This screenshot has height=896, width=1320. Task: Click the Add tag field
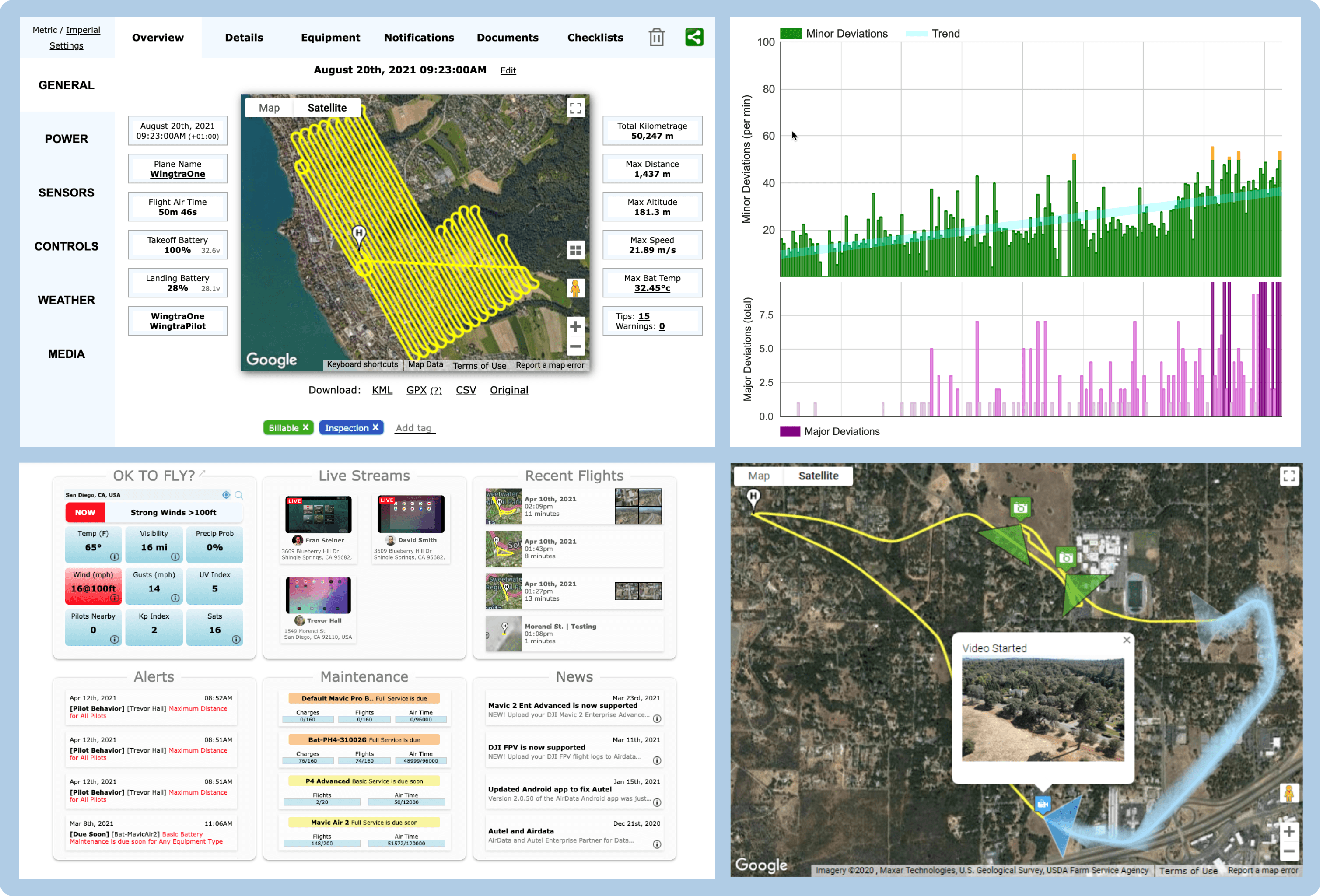pyautogui.click(x=413, y=428)
